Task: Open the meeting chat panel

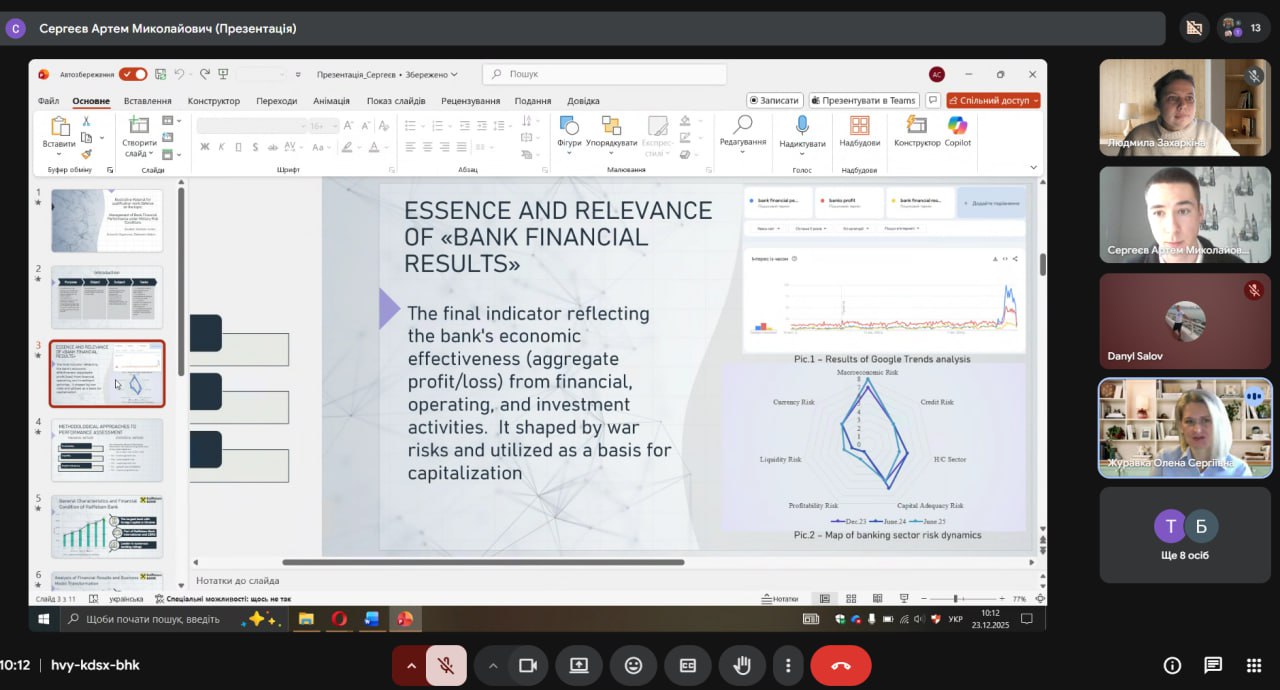Action: [1213, 666]
